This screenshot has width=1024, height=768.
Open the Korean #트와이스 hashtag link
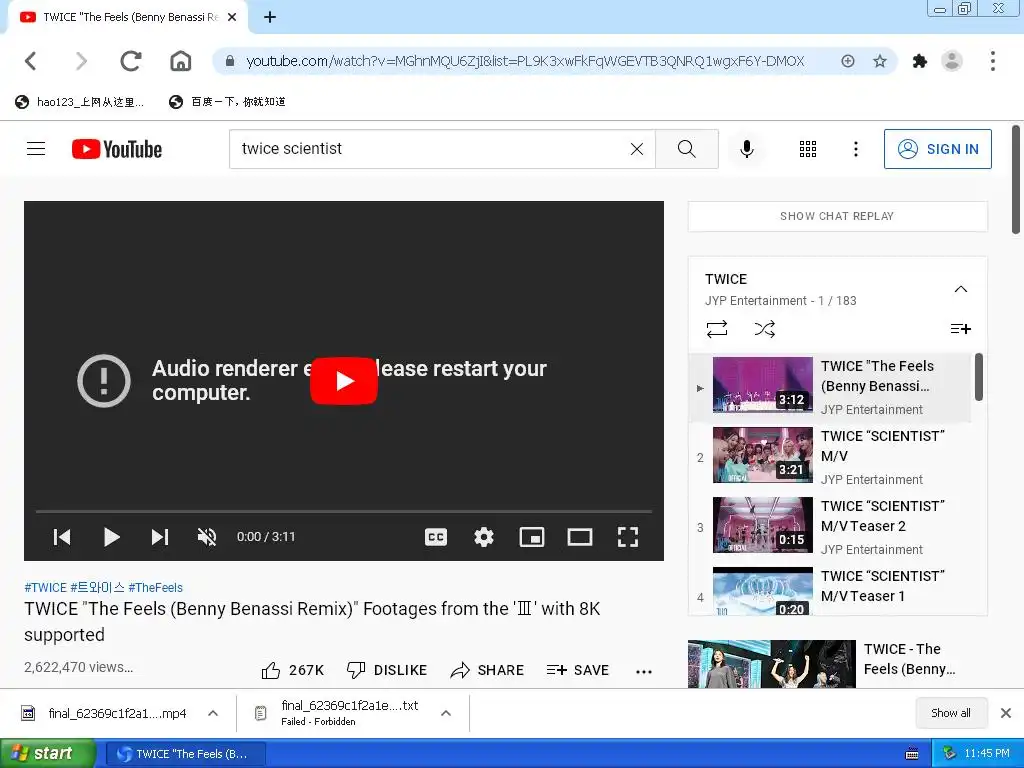97,587
